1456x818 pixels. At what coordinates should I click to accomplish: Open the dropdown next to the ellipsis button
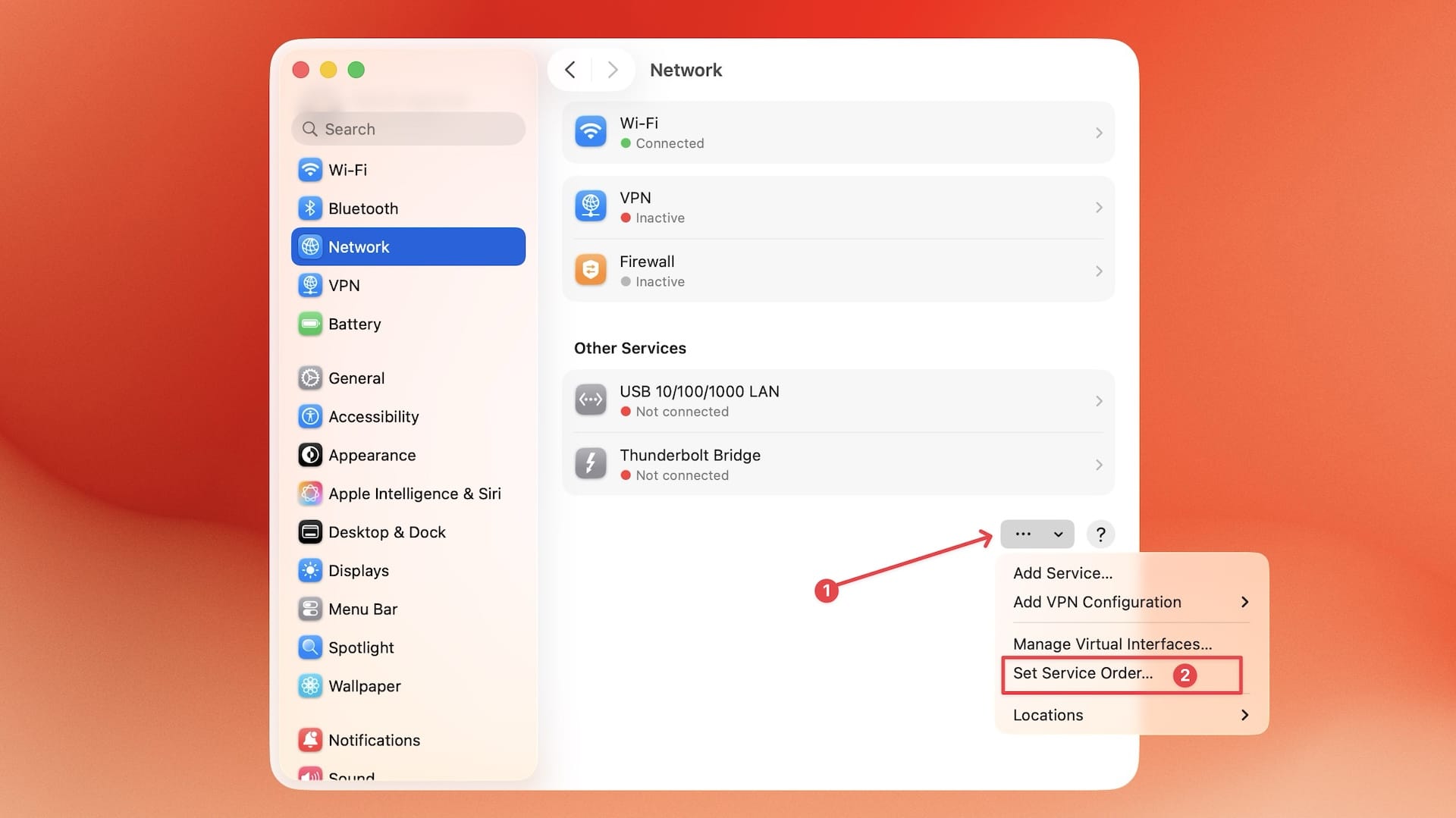pos(1057,534)
